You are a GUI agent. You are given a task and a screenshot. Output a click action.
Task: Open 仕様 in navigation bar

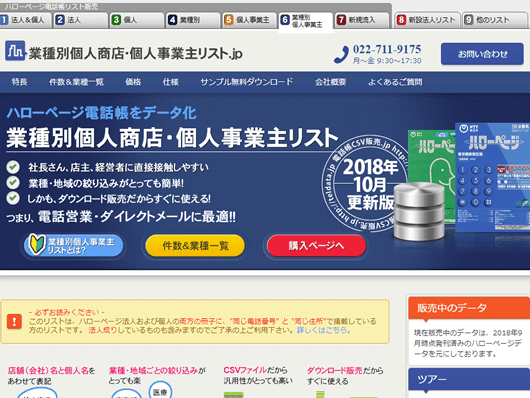point(170,82)
